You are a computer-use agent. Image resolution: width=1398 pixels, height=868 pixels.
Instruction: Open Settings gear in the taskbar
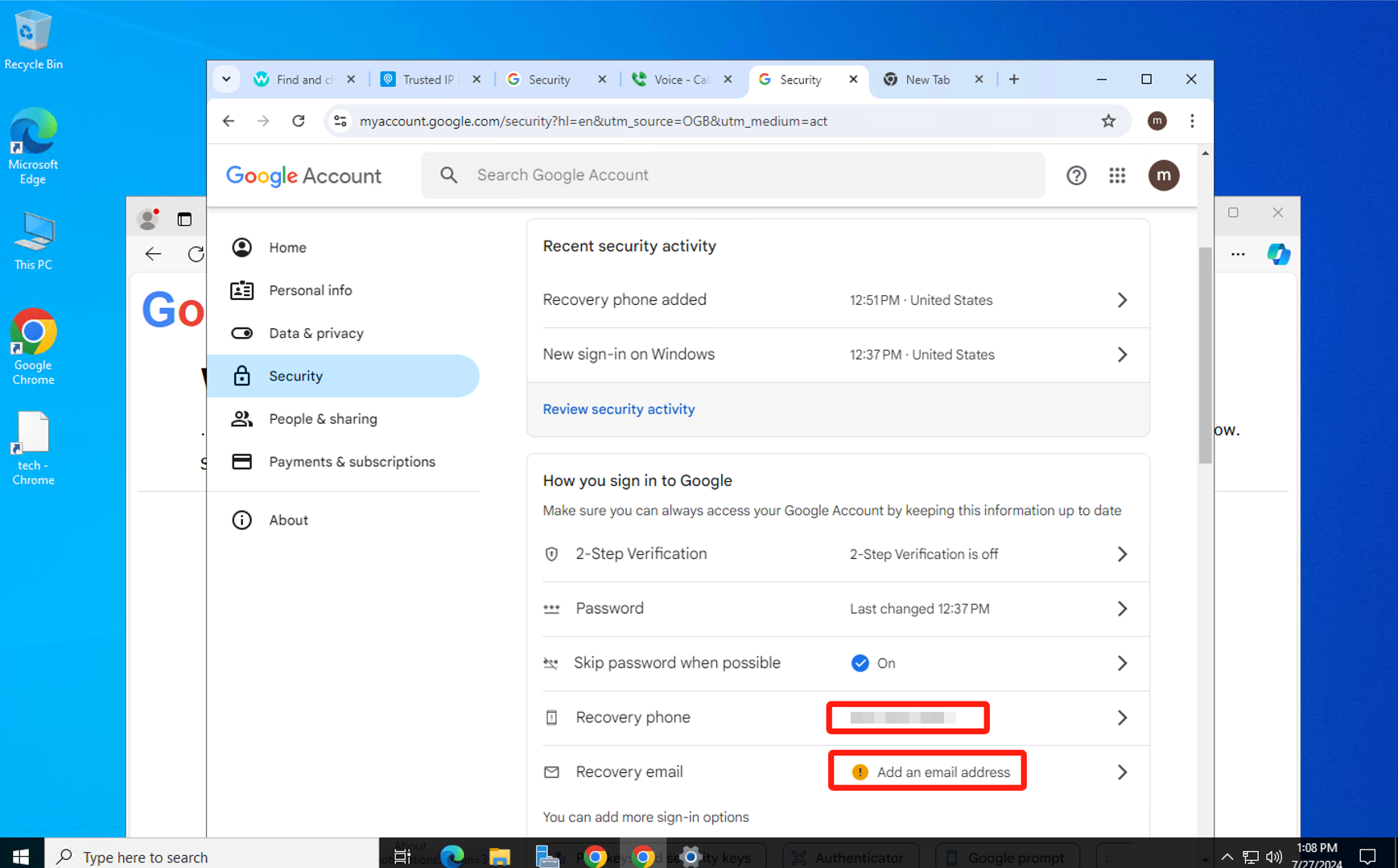[691, 856]
